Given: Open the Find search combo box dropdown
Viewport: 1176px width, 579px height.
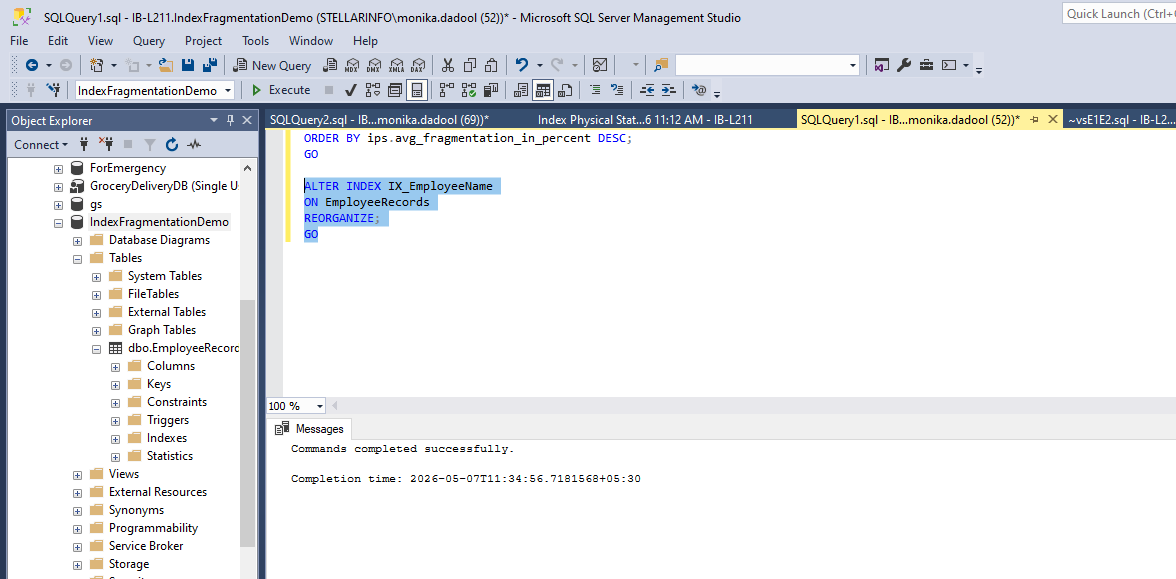Looking at the screenshot, I should (853, 65).
